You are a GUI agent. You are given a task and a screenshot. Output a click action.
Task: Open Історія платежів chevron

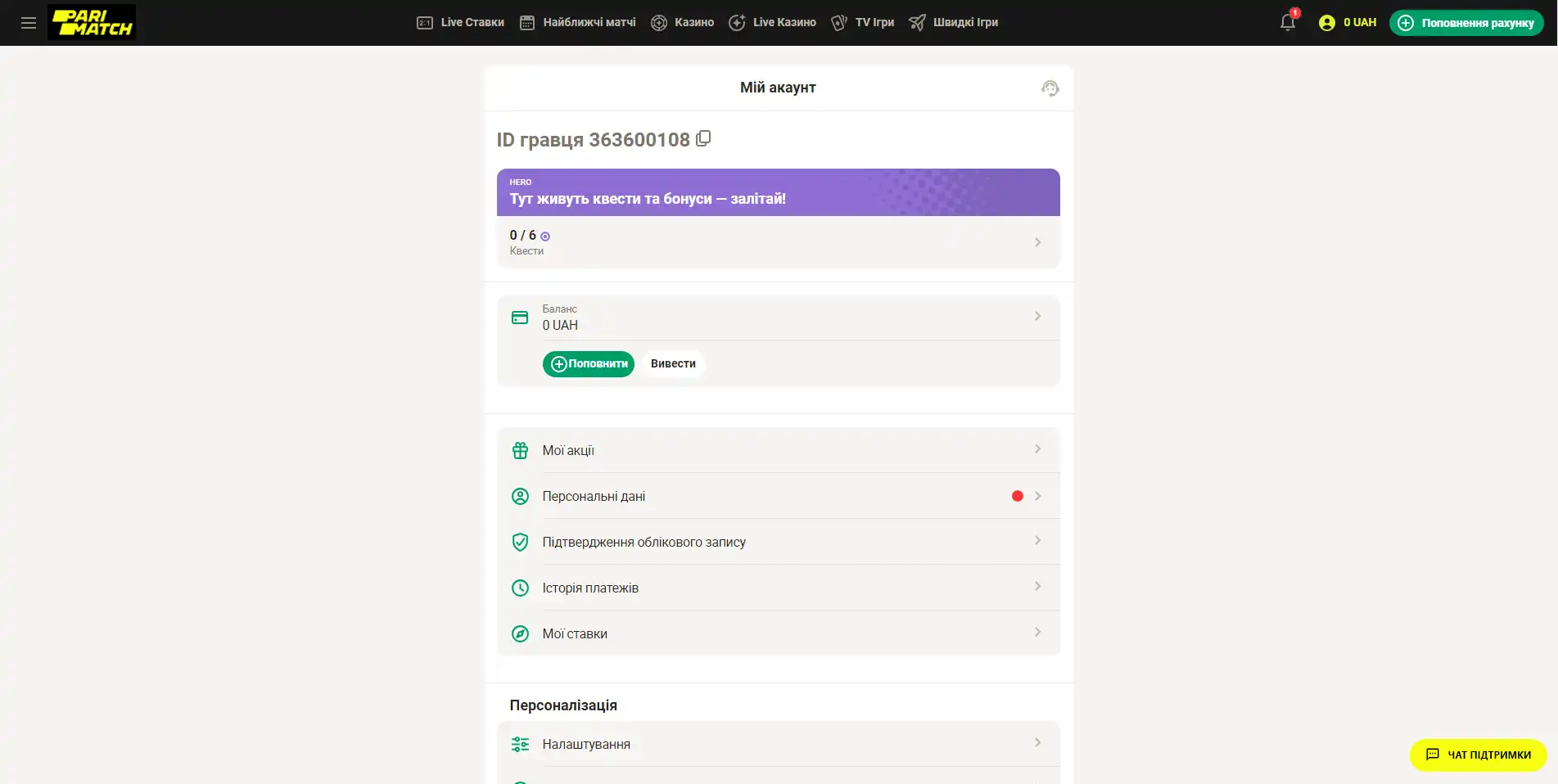1037,586
